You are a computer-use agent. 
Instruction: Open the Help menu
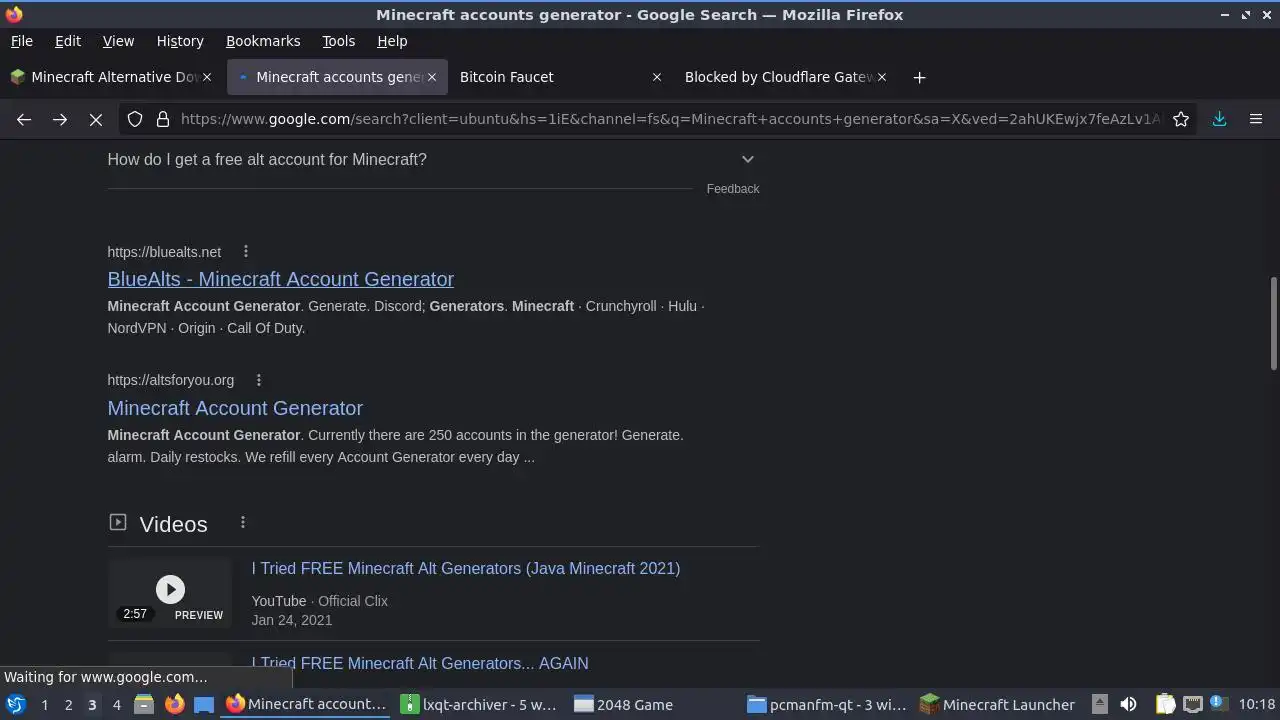click(392, 41)
